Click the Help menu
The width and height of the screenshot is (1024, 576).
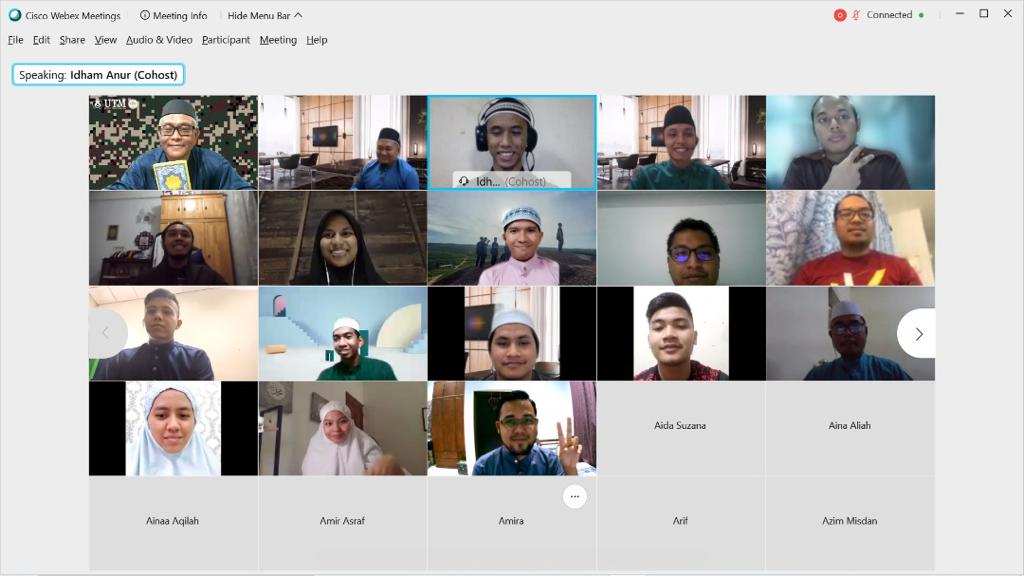pos(317,40)
